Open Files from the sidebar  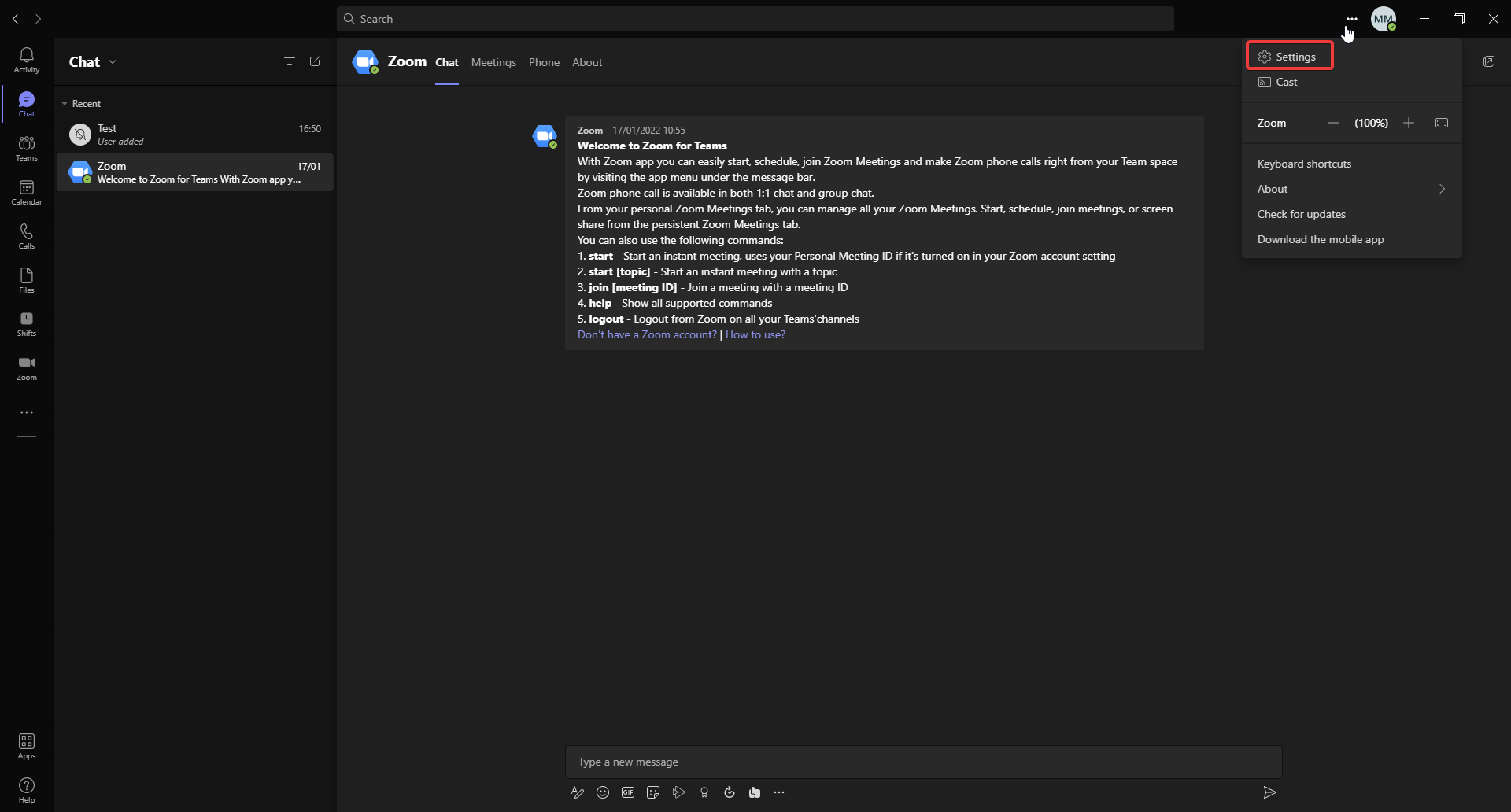coord(27,280)
